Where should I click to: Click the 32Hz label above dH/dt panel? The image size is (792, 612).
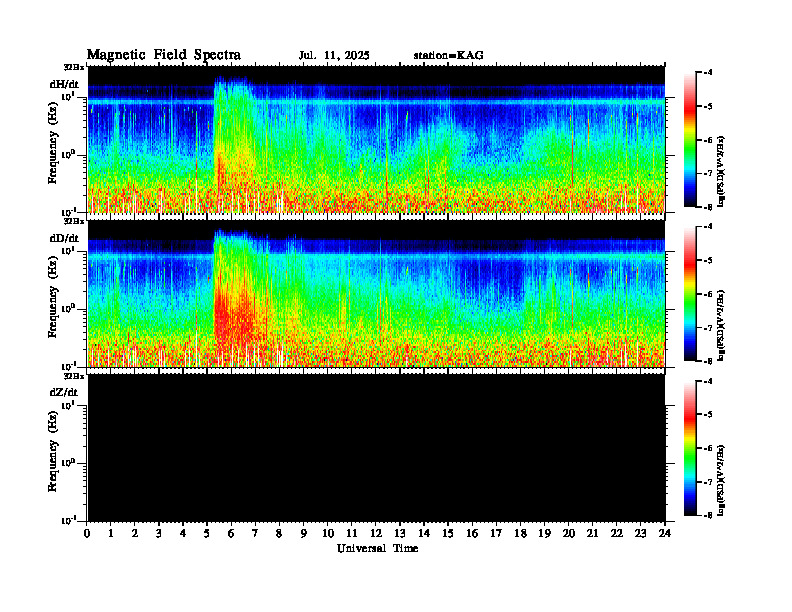tap(74, 67)
